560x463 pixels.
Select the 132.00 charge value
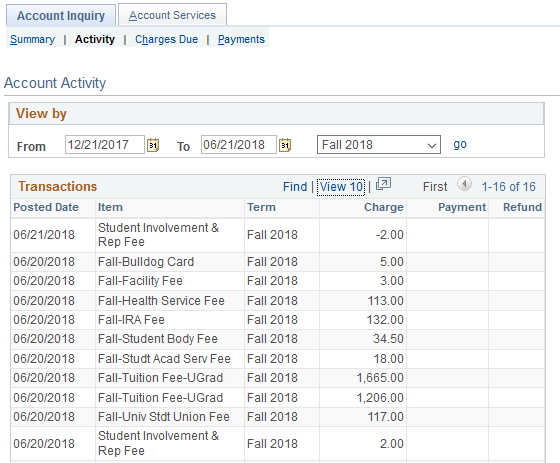(x=385, y=319)
